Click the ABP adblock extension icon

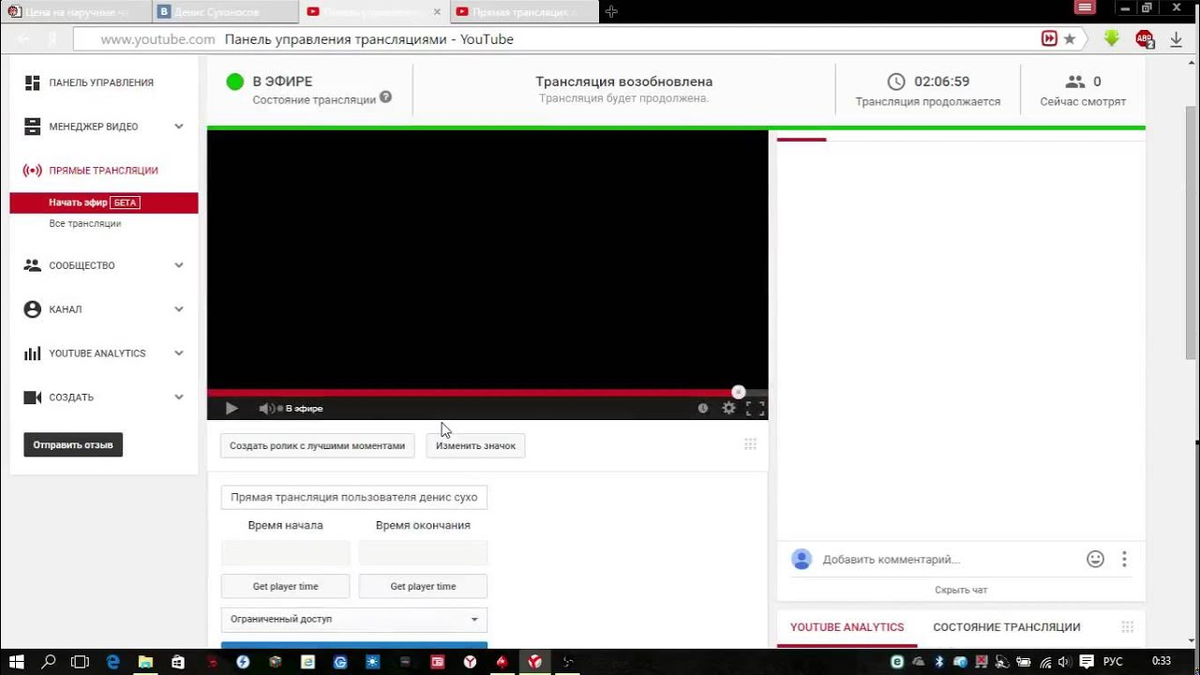coord(1145,39)
